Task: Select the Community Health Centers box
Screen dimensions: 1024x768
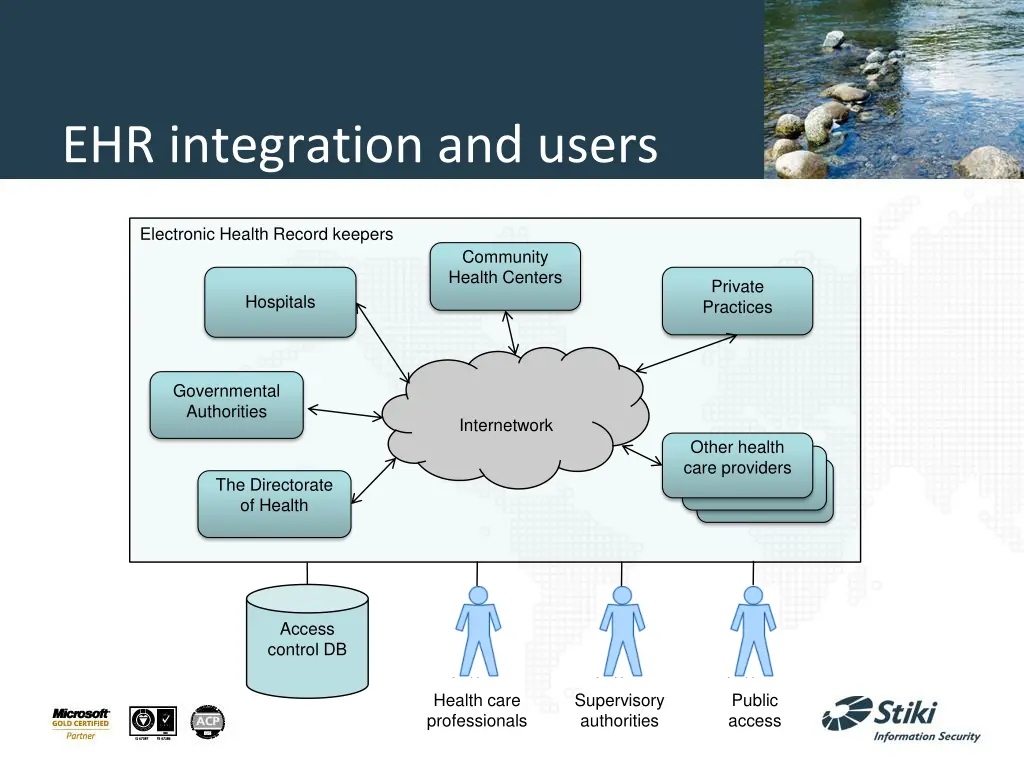Action: tap(505, 276)
